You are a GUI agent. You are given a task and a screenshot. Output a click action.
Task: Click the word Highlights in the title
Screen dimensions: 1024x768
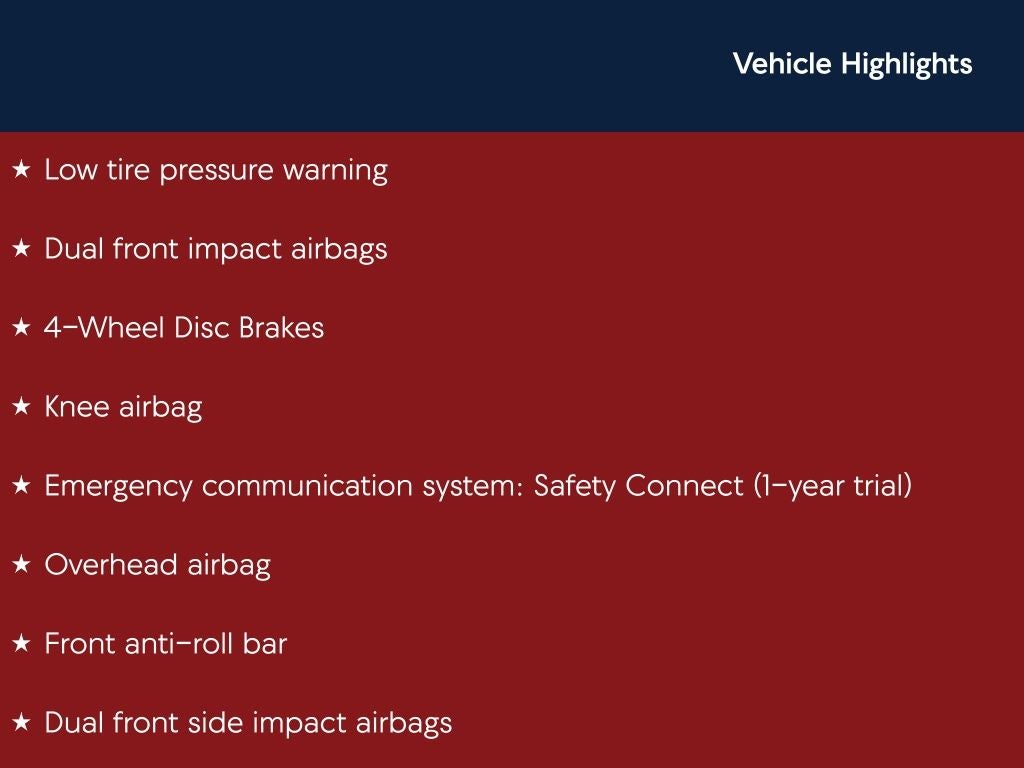[x=906, y=64]
